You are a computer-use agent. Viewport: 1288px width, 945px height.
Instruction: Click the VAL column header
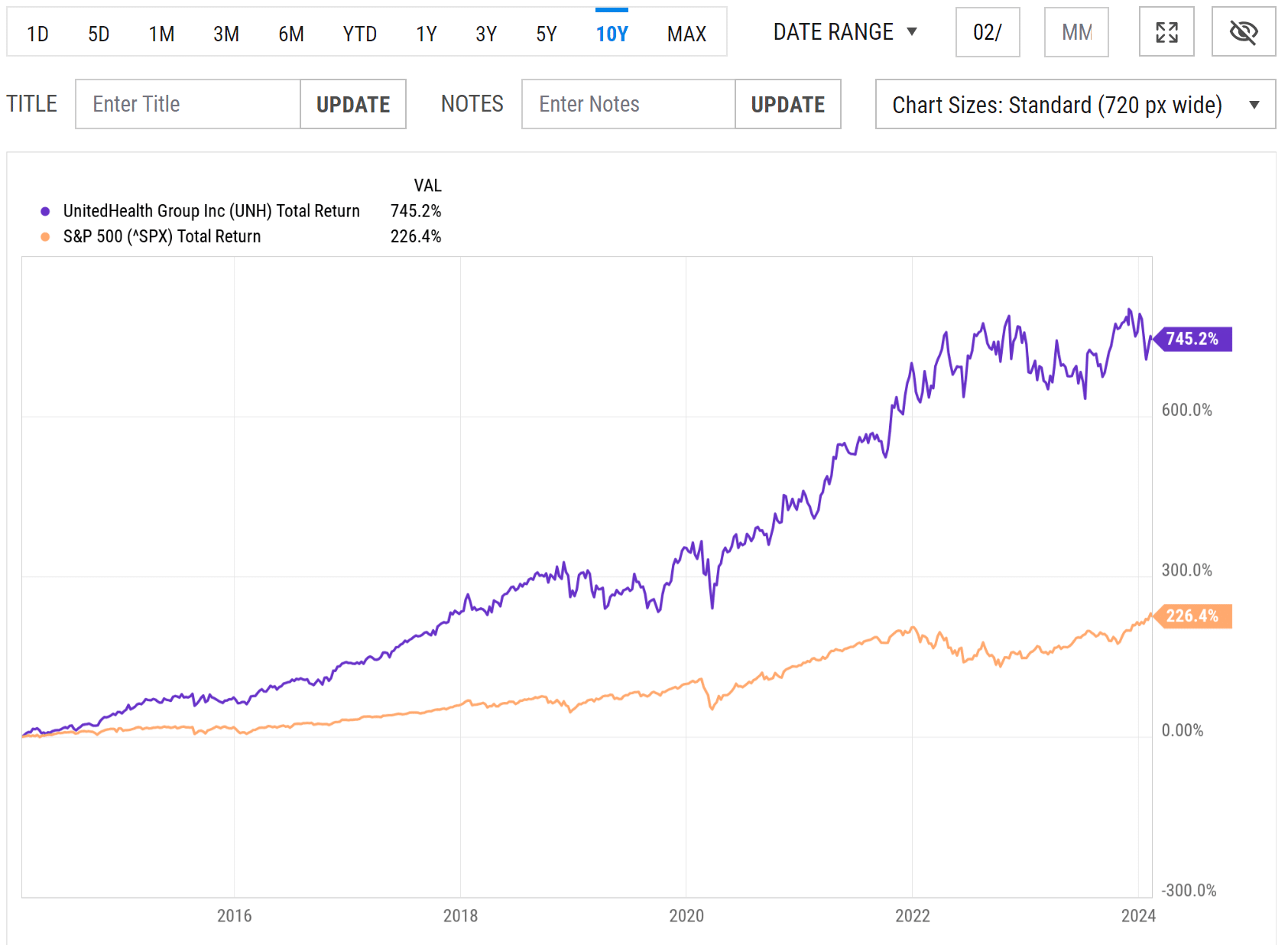pos(427,186)
